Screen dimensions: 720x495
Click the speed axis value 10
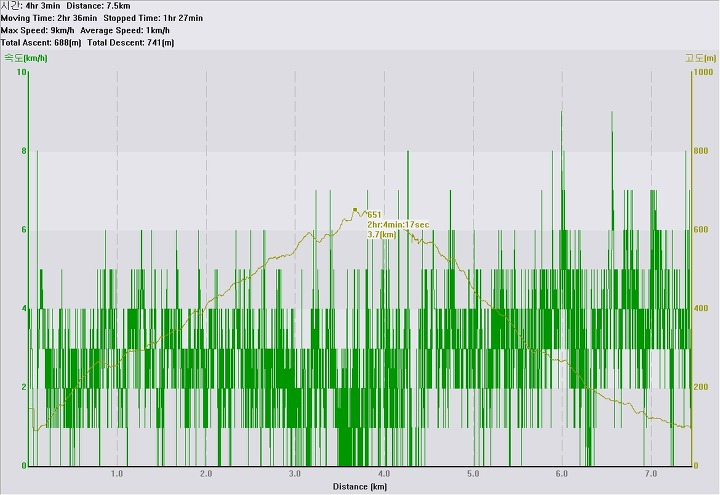(21, 72)
